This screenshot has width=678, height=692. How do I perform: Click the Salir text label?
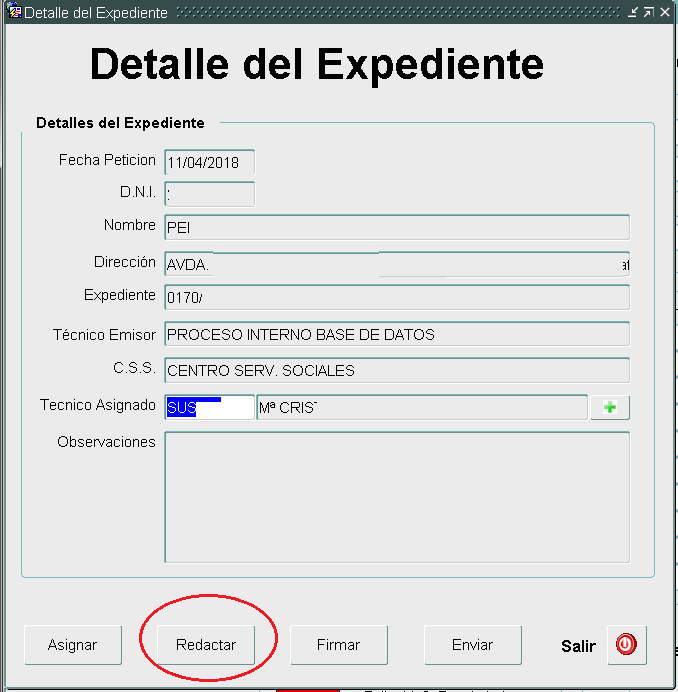(578, 646)
